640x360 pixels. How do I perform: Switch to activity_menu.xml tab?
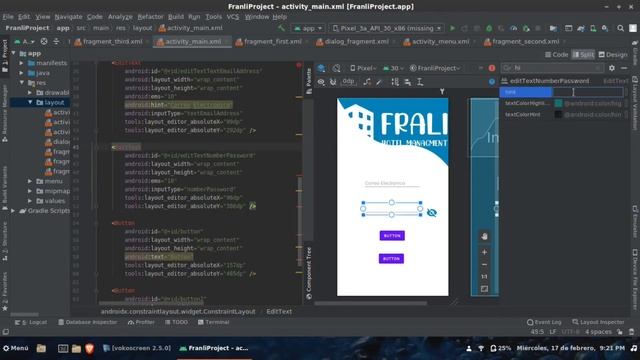(437, 42)
